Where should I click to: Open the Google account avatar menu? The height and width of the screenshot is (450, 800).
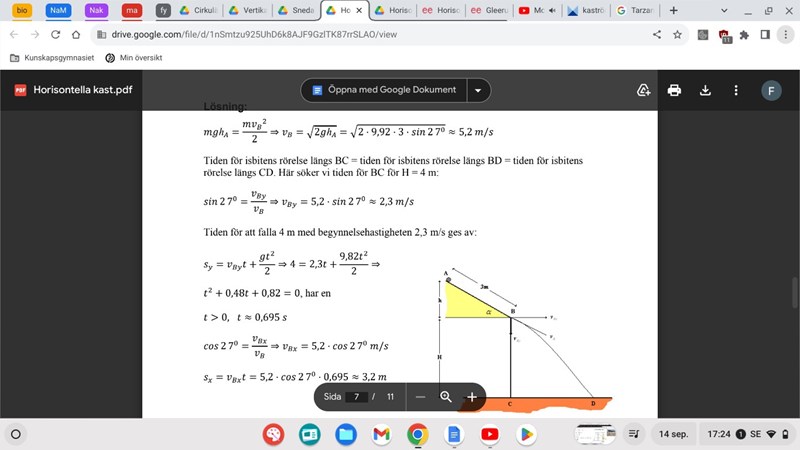click(770, 90)
